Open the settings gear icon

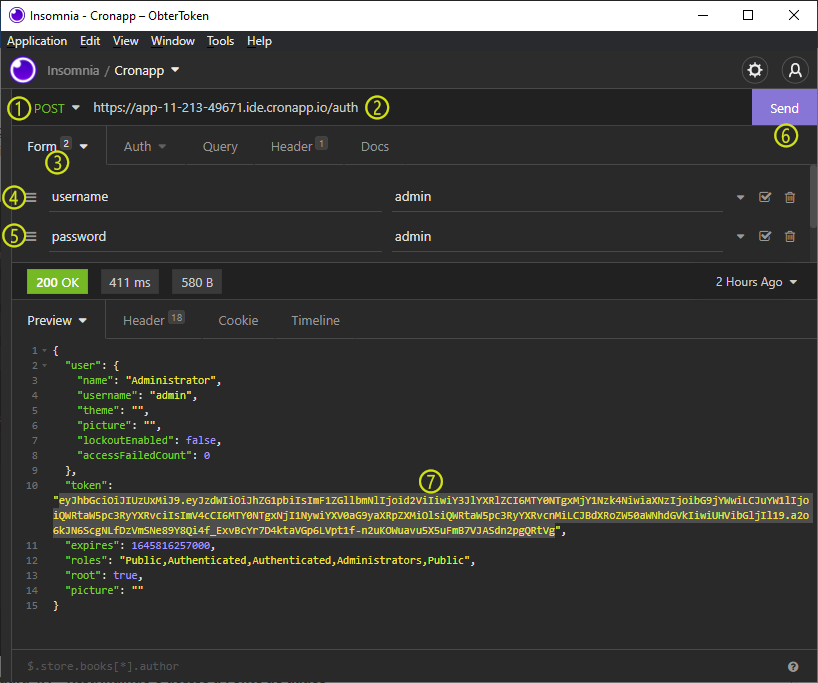[754, 70]
